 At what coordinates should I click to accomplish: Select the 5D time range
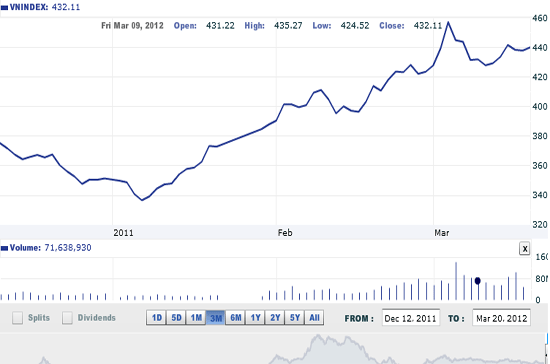tap(176, 318)
